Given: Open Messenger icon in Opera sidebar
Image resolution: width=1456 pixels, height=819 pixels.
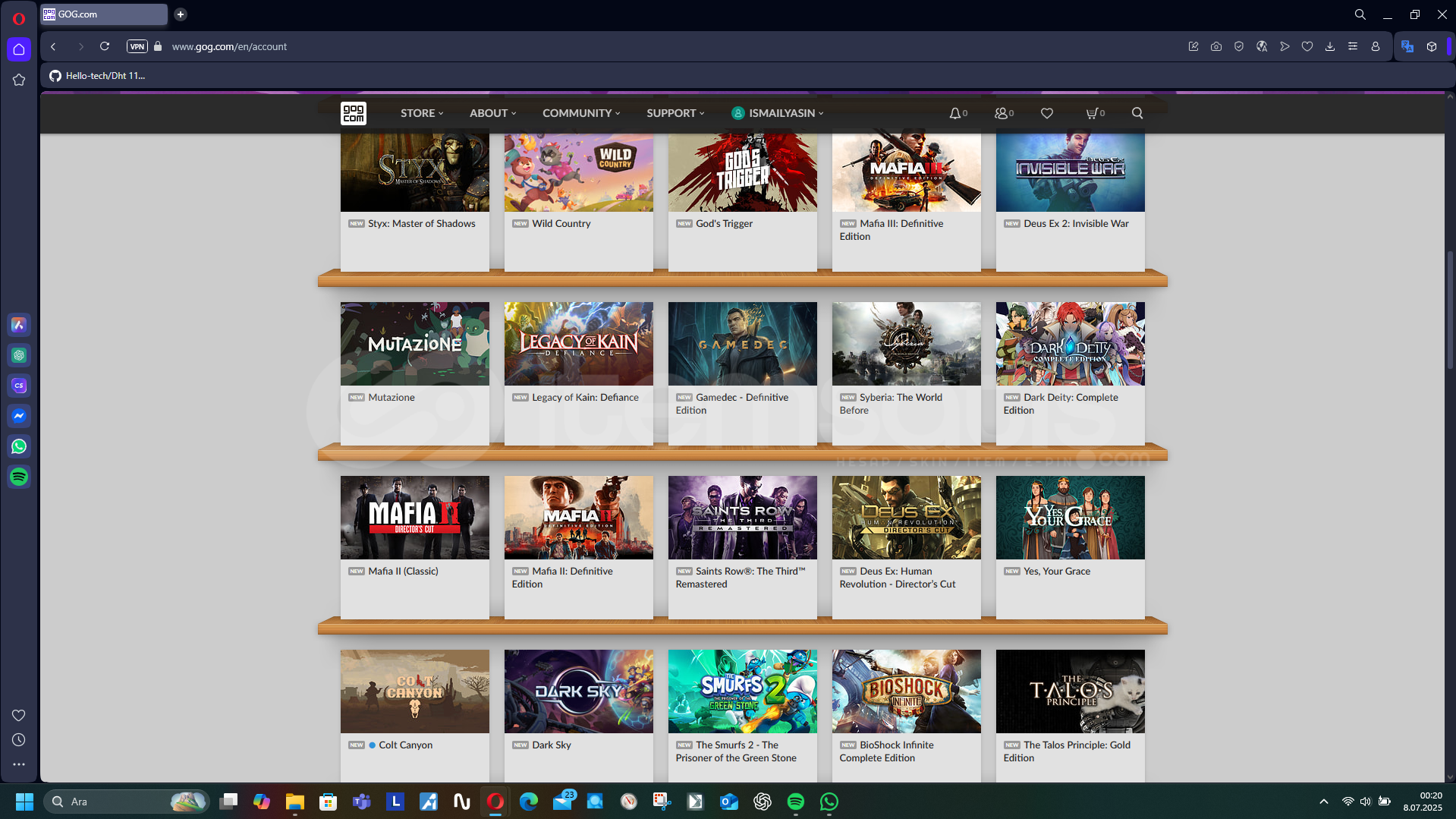Looking at the screenshot, I should (x=19, y=416).
